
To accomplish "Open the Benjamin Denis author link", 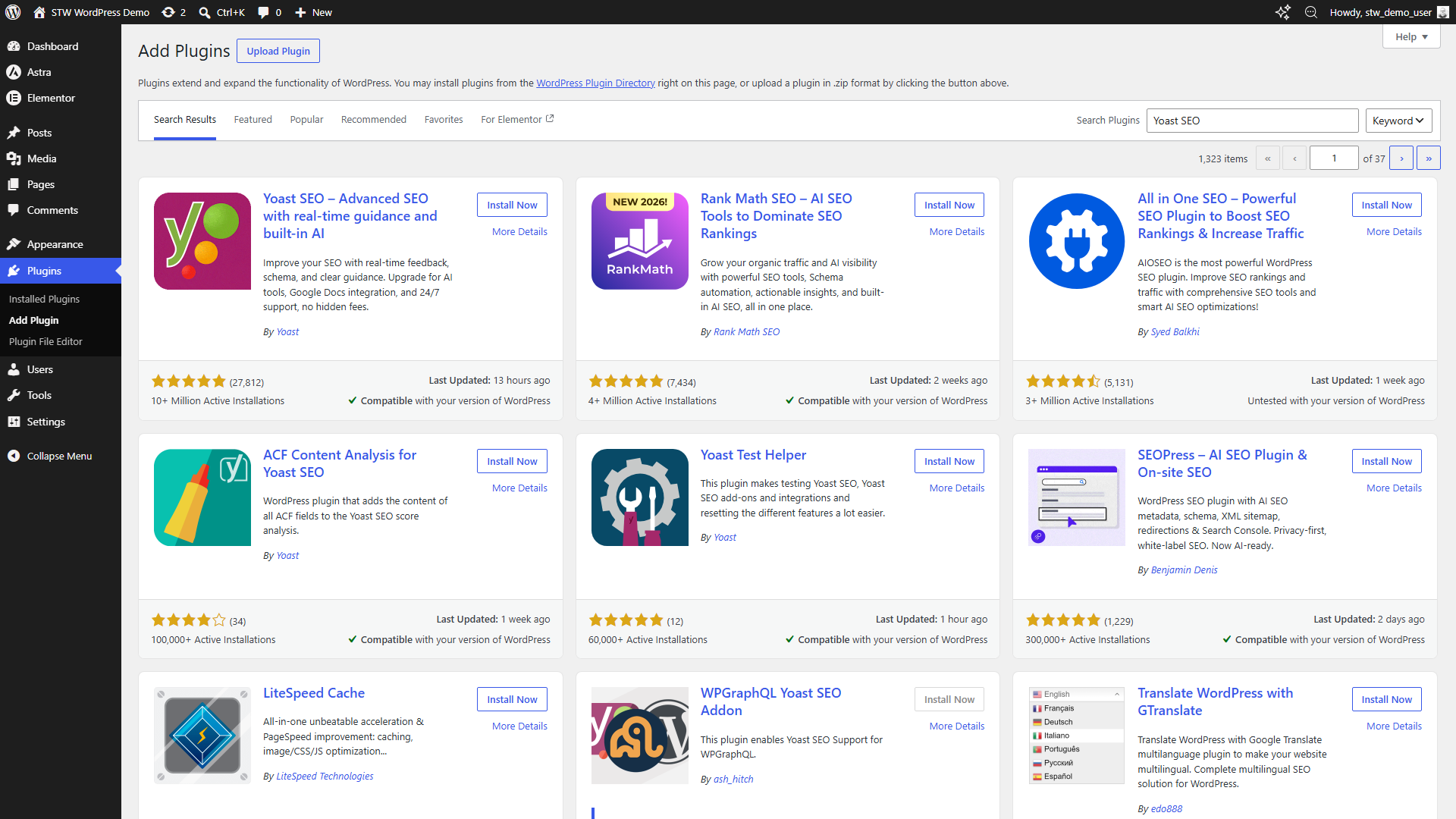I will (1184, 570).
